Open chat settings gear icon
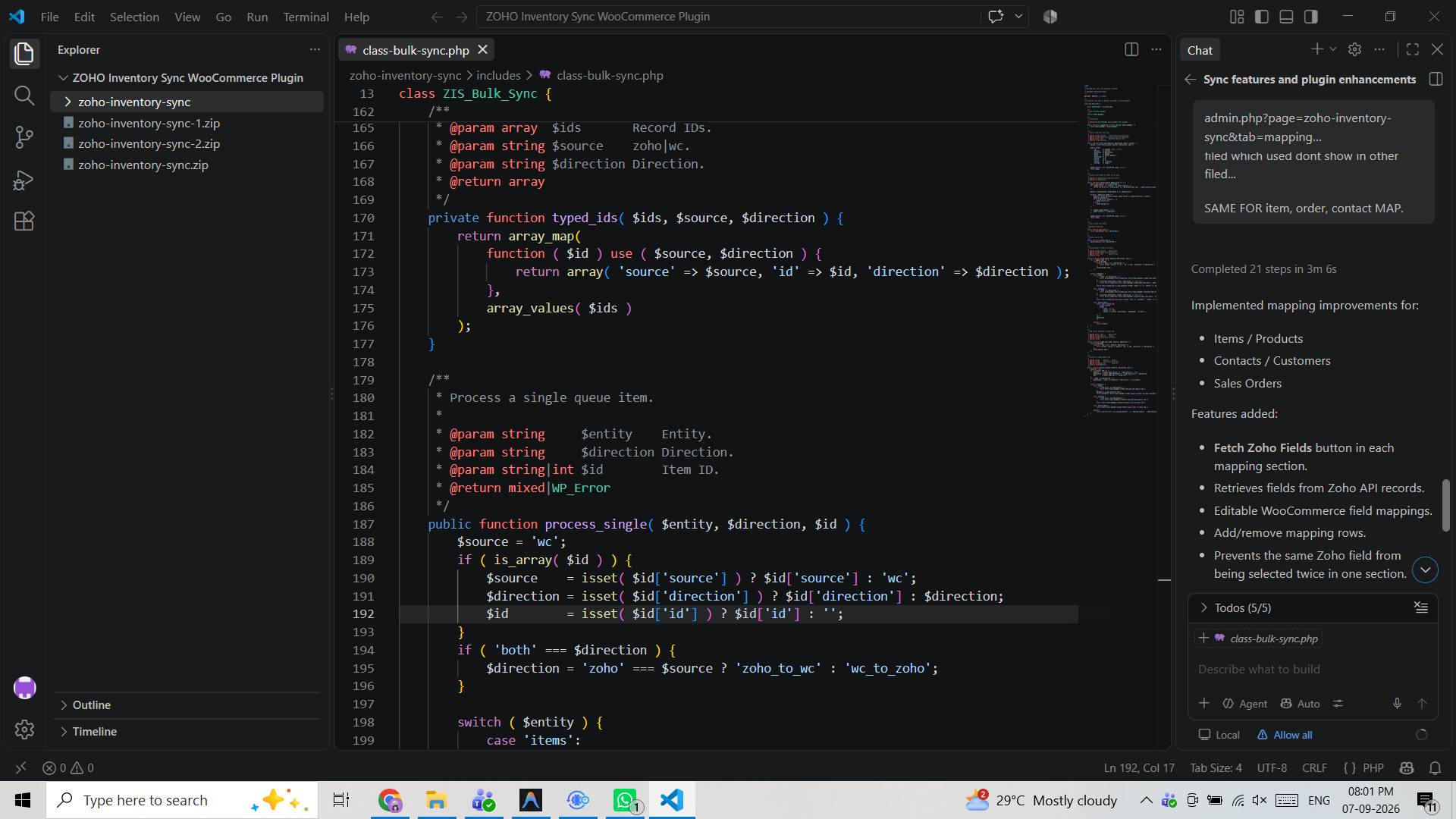The width and height of the screenshot is (1456, 819). [x=1354, y=49]
